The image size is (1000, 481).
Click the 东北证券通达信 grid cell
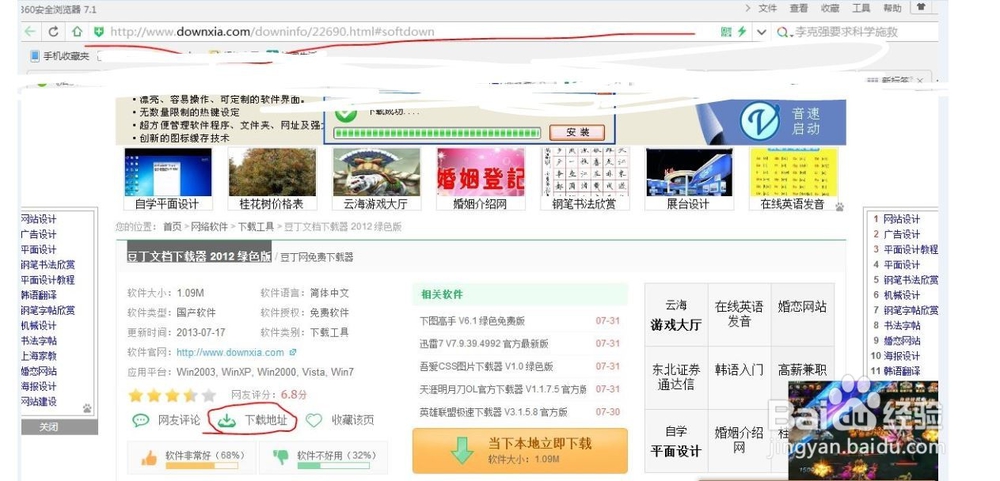click(676, 377)
